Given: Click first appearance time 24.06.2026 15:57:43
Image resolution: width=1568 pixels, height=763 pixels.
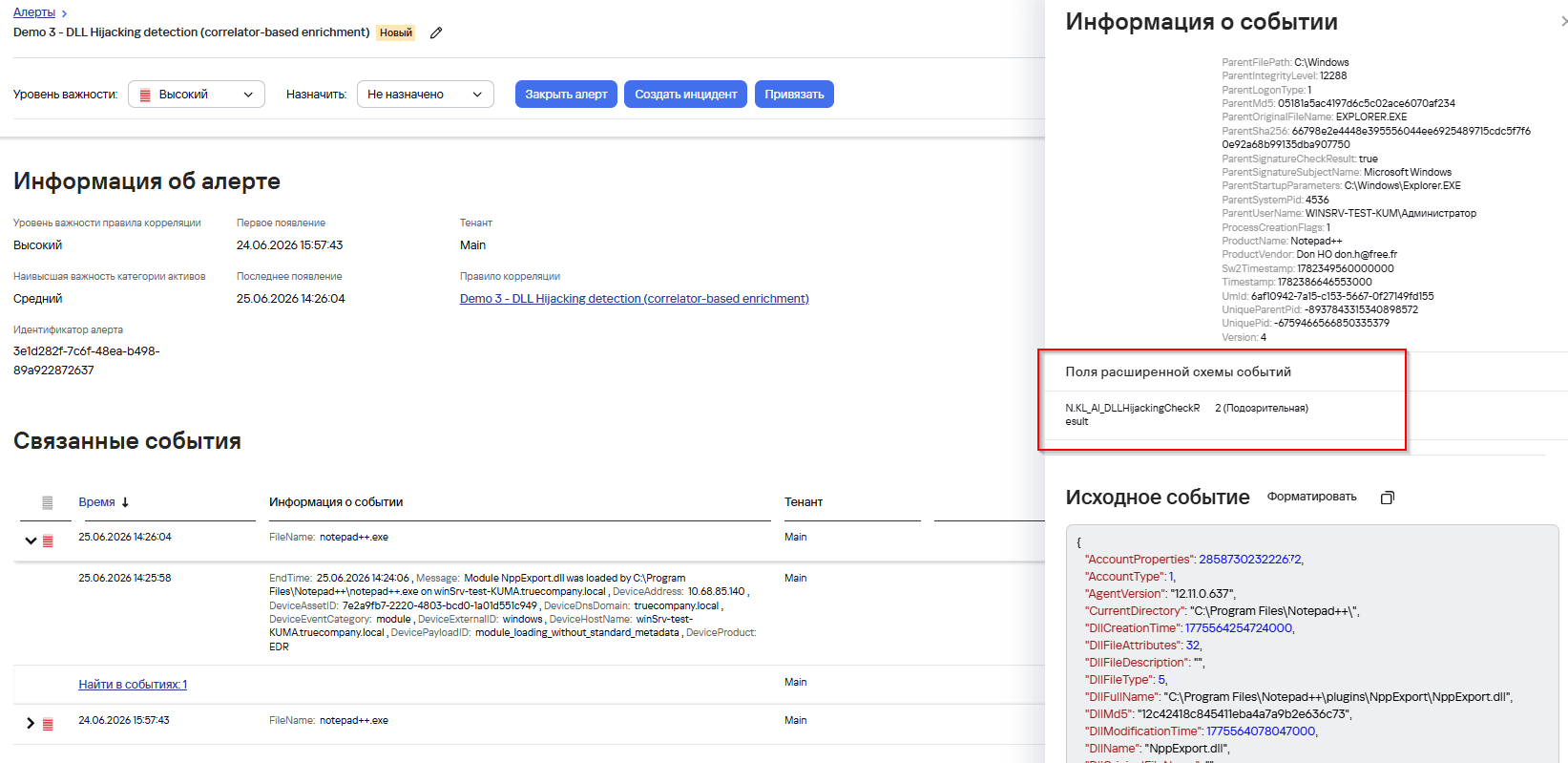Looking at the screenshot, I should click(x=289, y=245).
